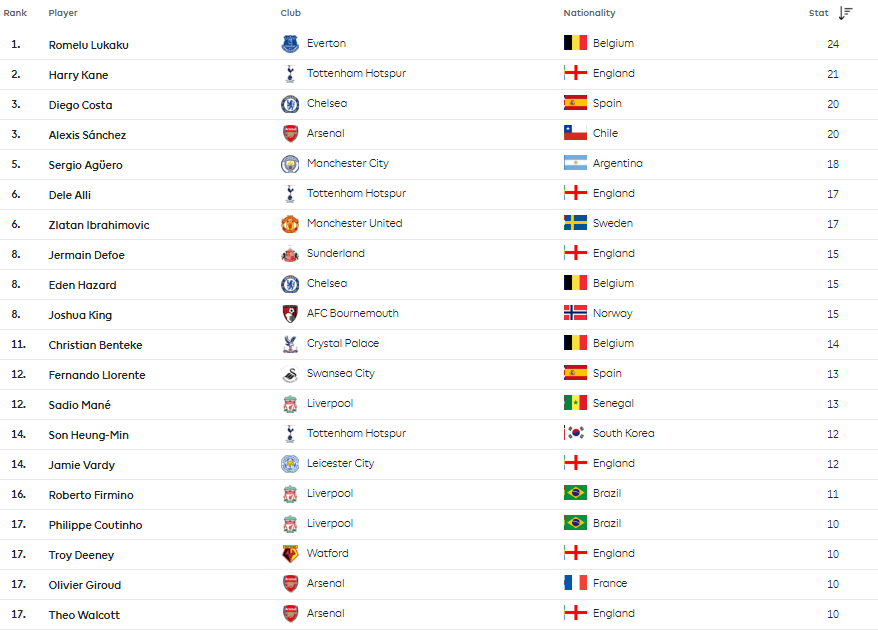Click the Watford club crest icon
Viewport: 878px width, 634px height.
[x=290, y=554]
